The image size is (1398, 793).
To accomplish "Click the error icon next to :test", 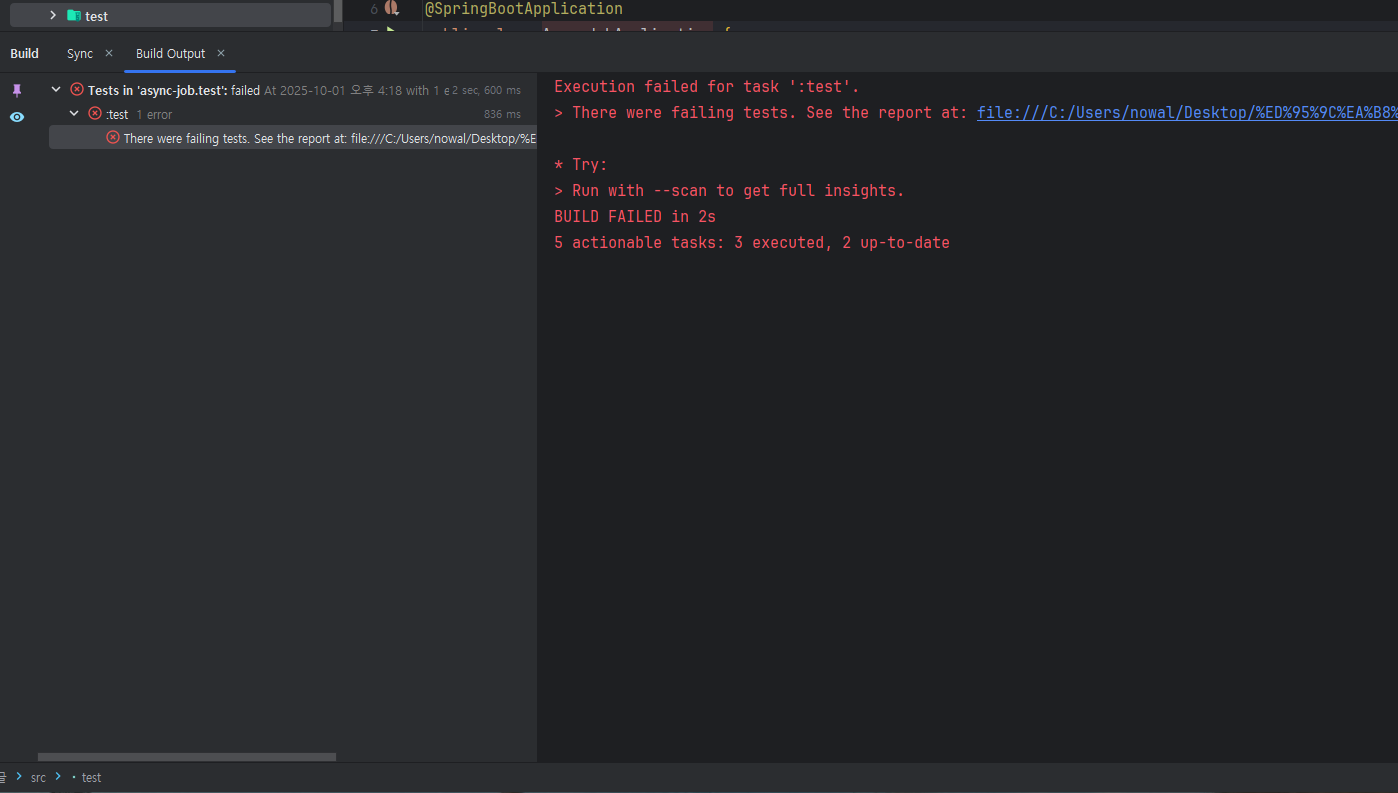I will (x=95, y=114).
